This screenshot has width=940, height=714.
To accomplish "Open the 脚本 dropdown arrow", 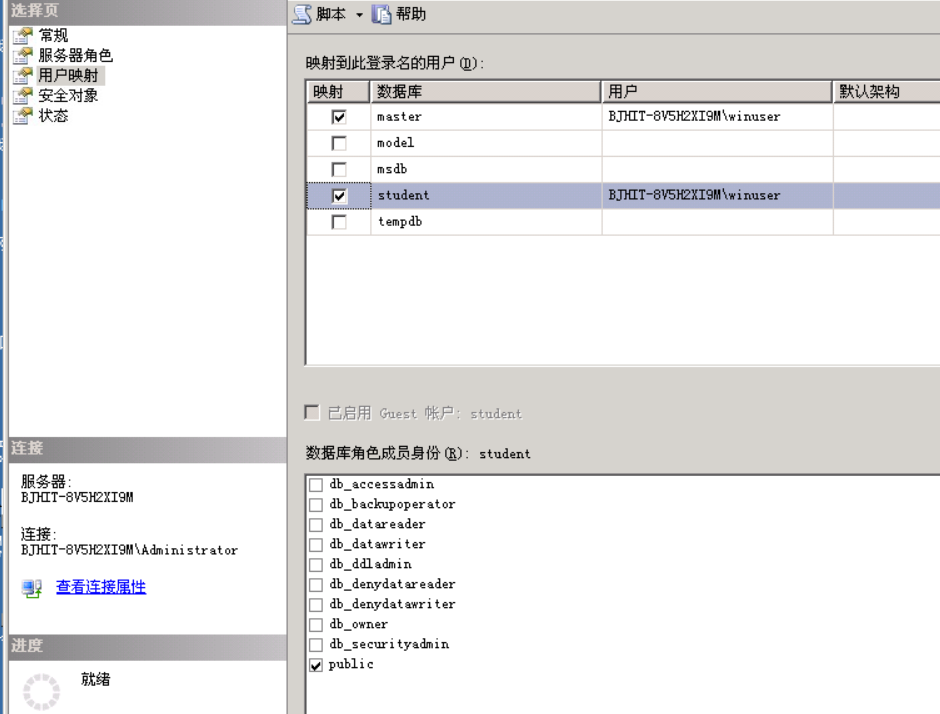I will pyautogui.click(x=359, y=15).
